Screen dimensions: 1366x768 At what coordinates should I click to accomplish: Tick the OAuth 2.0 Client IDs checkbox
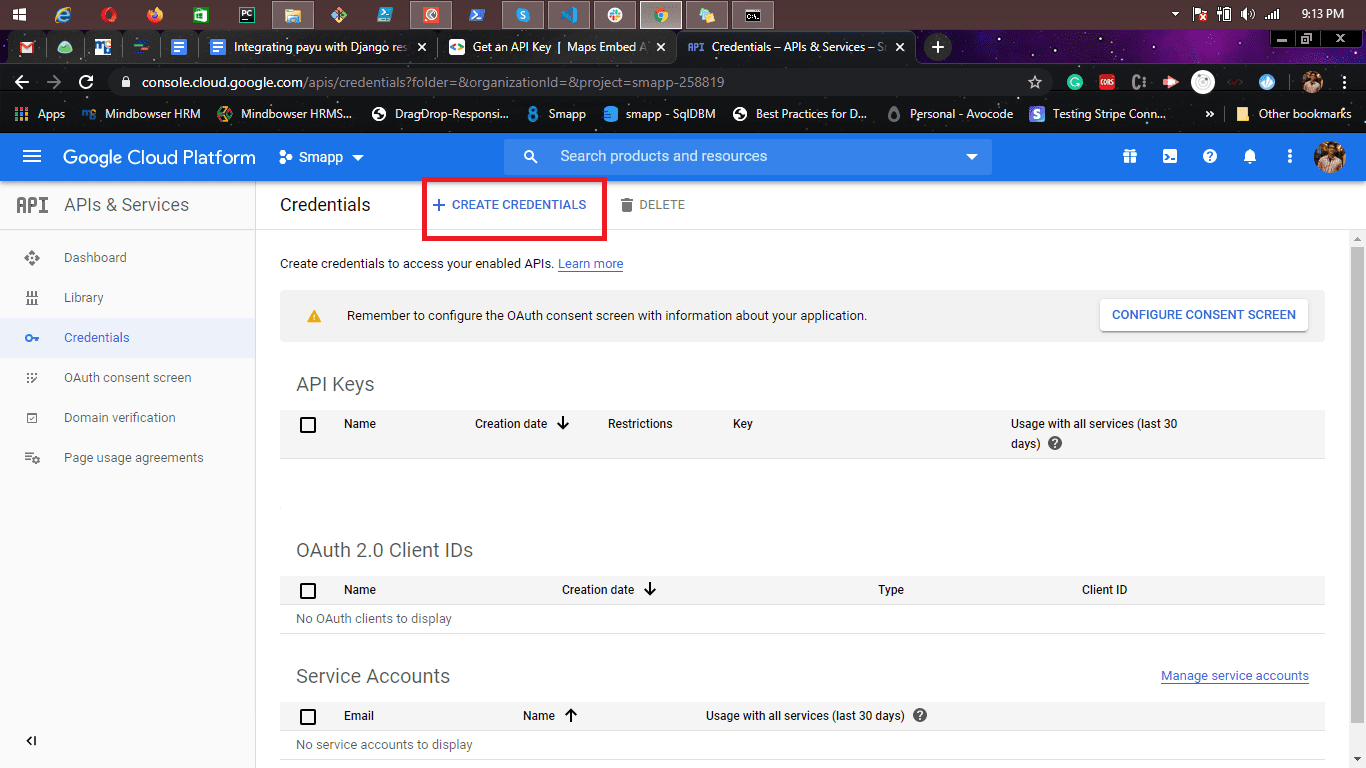(308, 591)
